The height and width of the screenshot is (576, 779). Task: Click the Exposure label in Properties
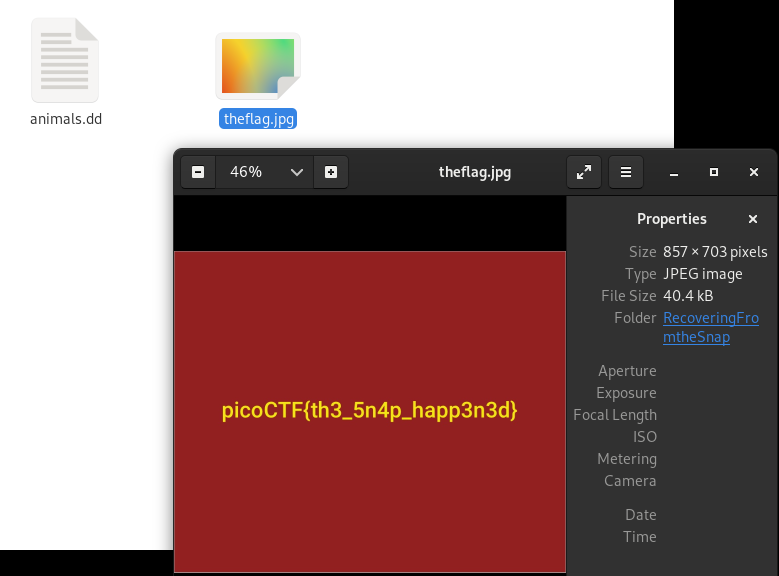[x=626, y=393]
